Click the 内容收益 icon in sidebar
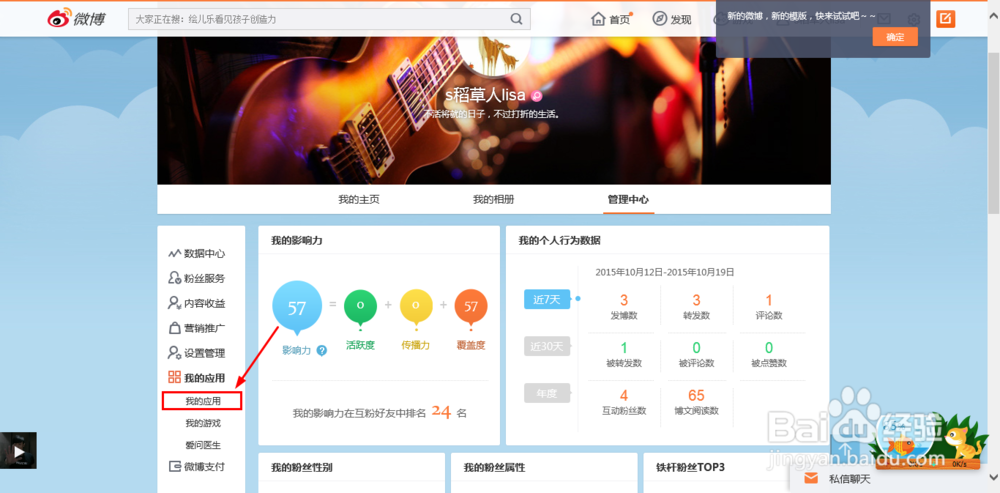The height and width of the screenshot is (493, 1000). click(175, 303)
